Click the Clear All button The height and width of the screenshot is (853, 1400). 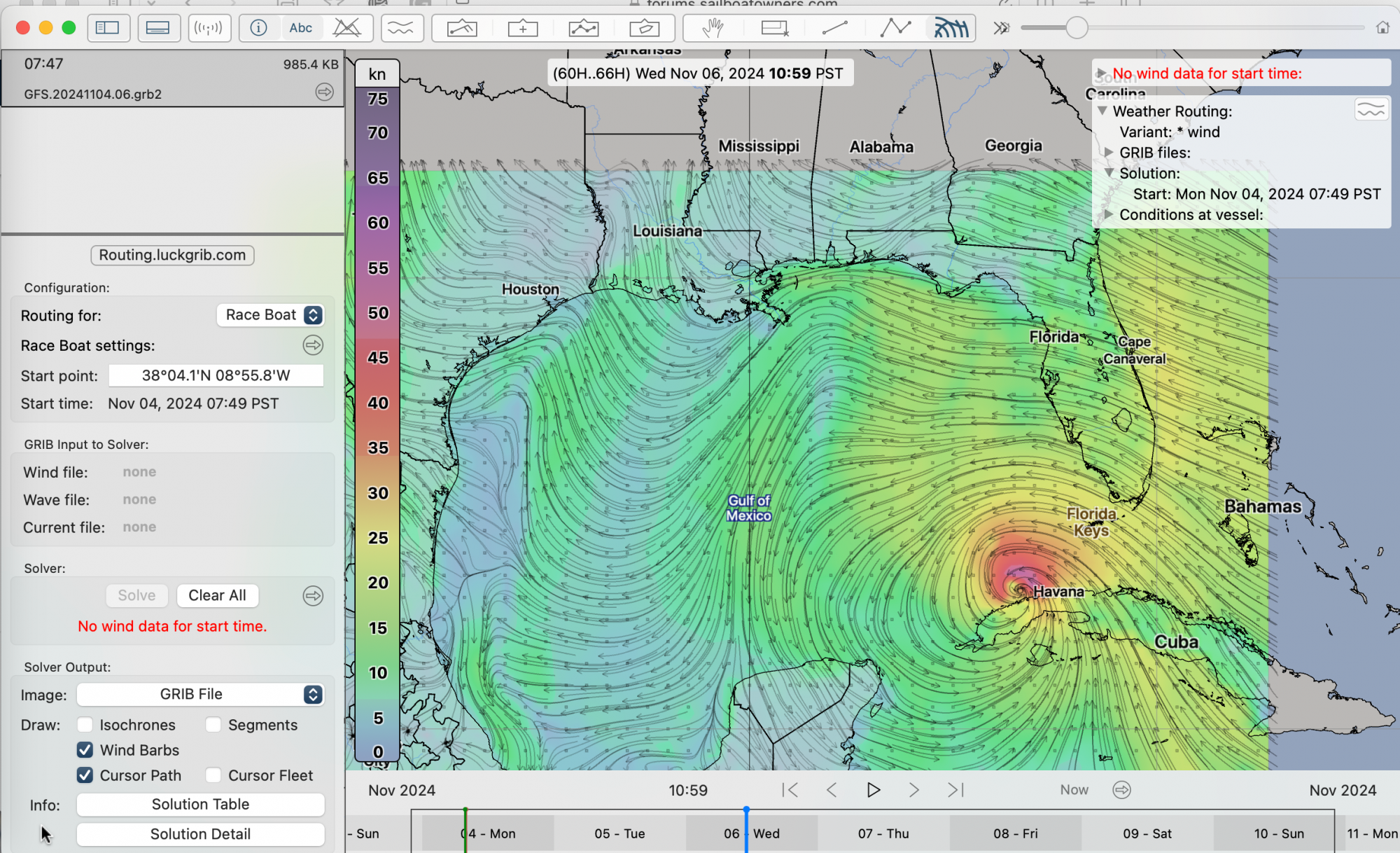pyautogui.click(x=217, y=595)
